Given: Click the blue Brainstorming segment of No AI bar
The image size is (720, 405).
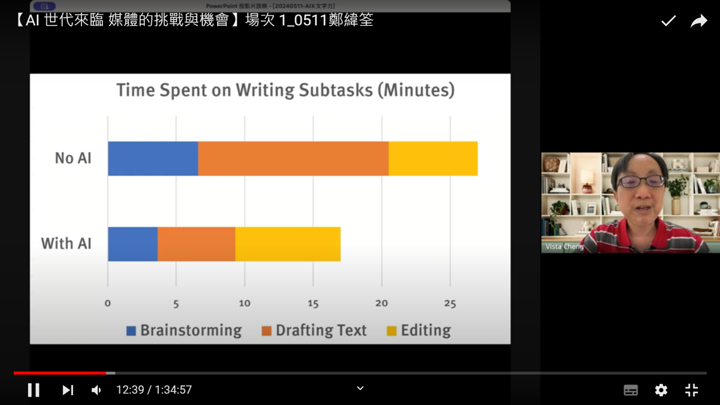Looking at the screenshot, I should pos(153,158).
